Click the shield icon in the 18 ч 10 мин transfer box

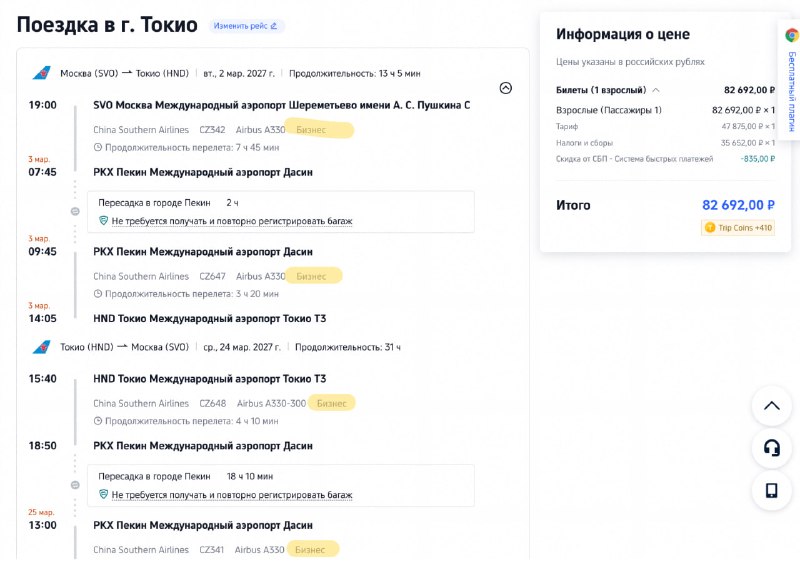click(103, 494)
